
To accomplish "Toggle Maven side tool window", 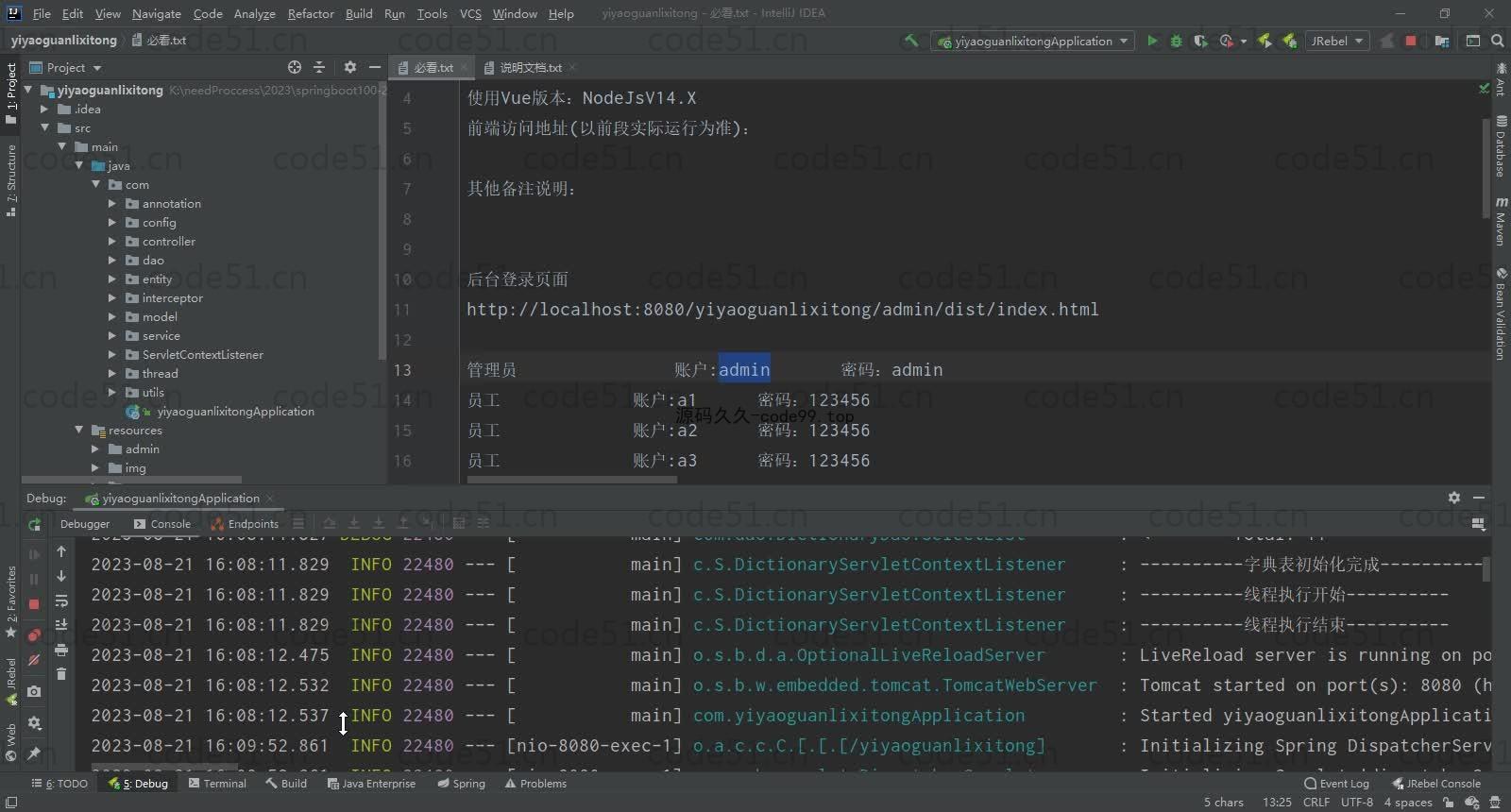I will click(1501, 221).
